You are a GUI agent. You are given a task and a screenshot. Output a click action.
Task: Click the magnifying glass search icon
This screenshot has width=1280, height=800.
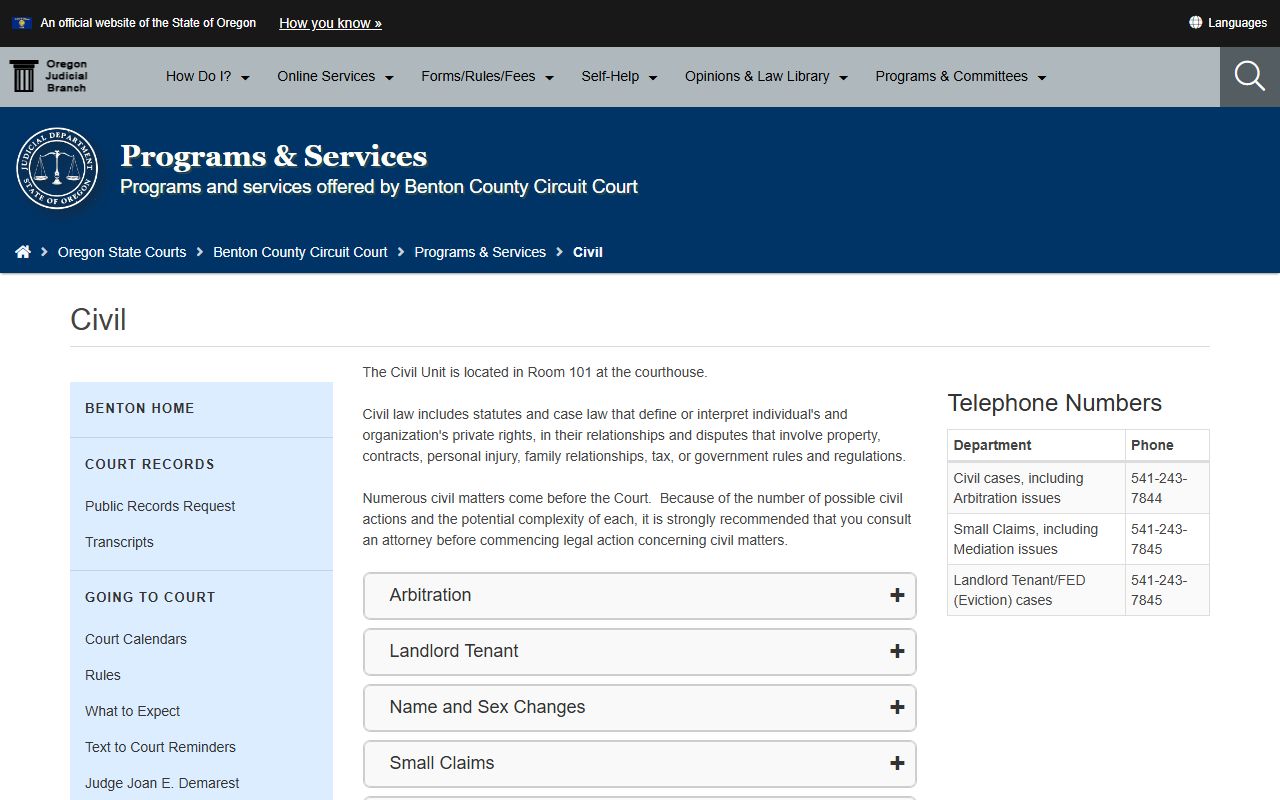[x=1250, y=76]
